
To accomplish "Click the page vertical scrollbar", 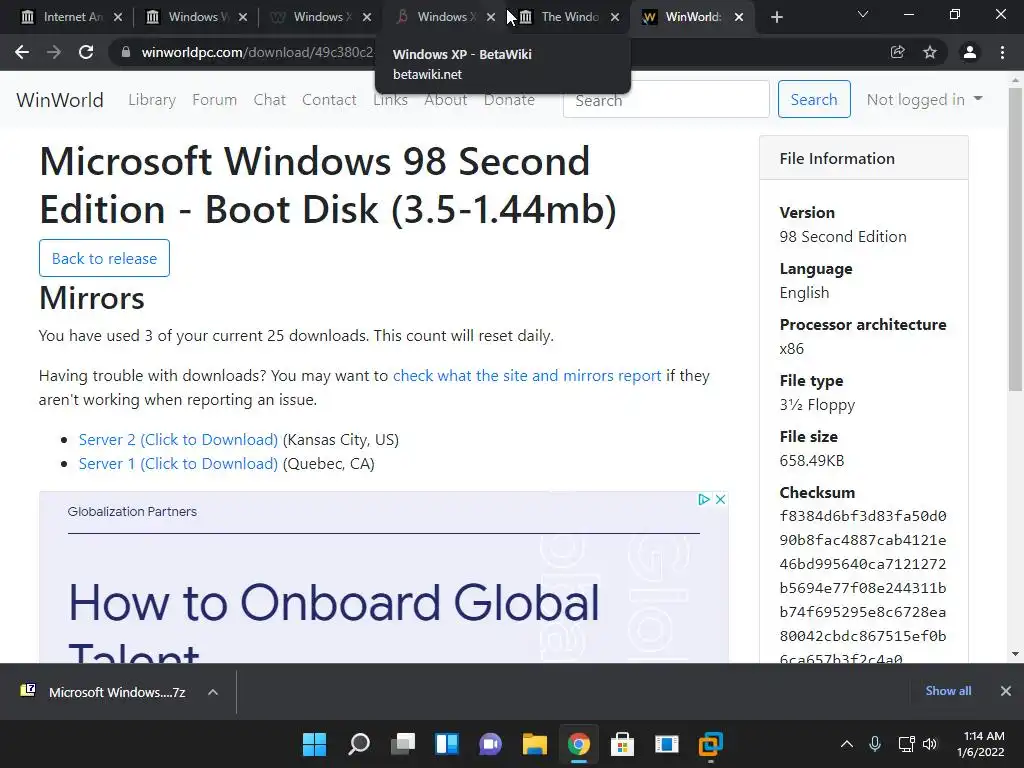I will 1016,241.
